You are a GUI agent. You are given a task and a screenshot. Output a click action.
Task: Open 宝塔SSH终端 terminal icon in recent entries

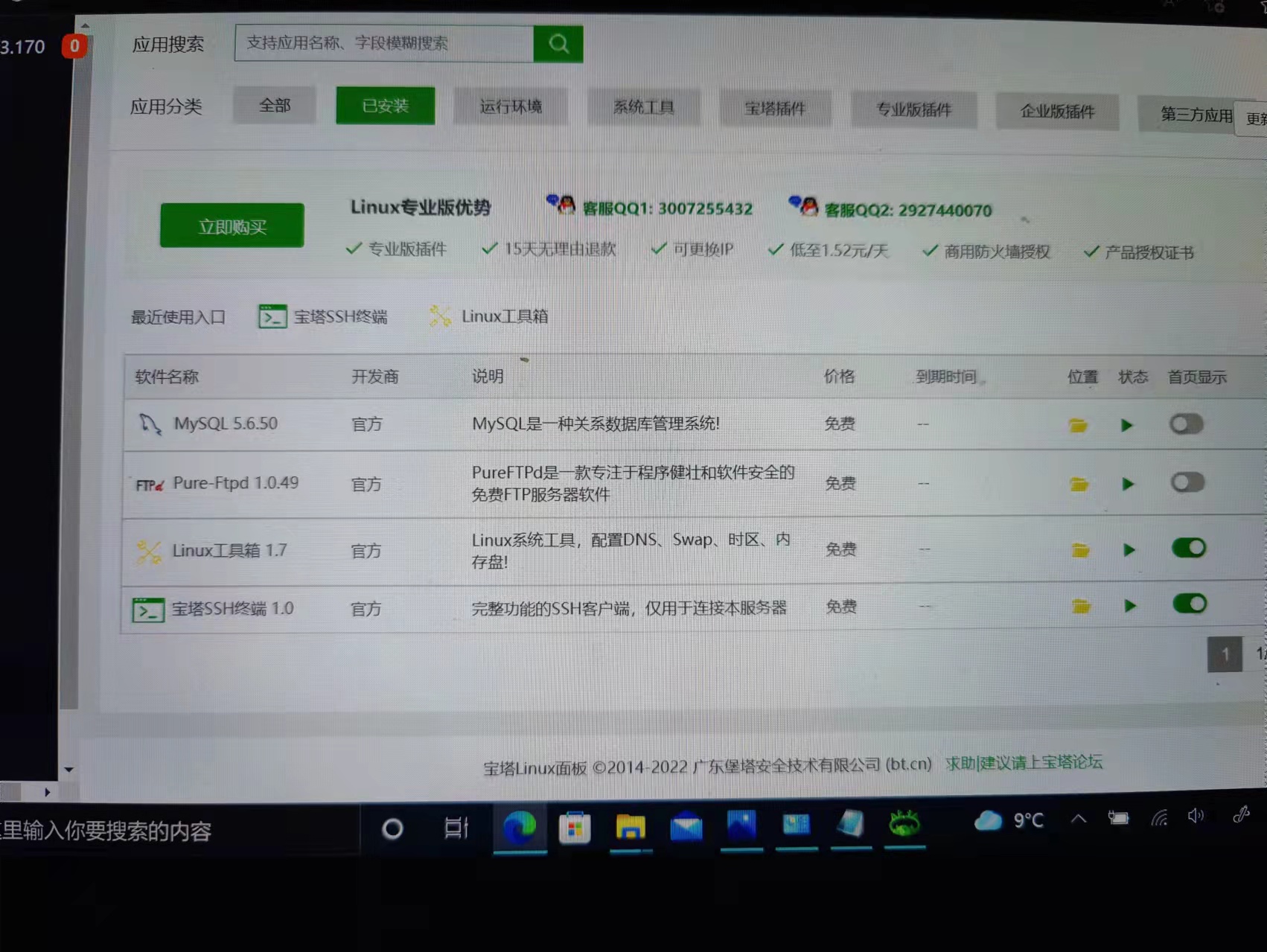[272, 316]
